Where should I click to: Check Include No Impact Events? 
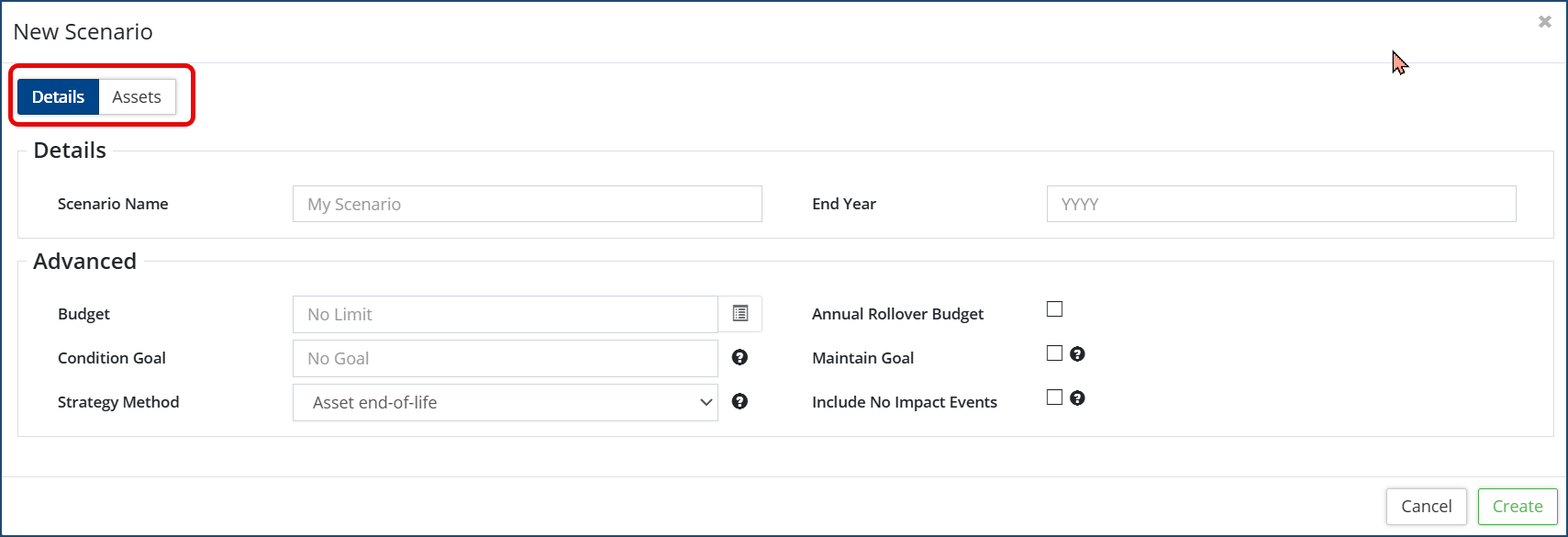point(1054,397)
